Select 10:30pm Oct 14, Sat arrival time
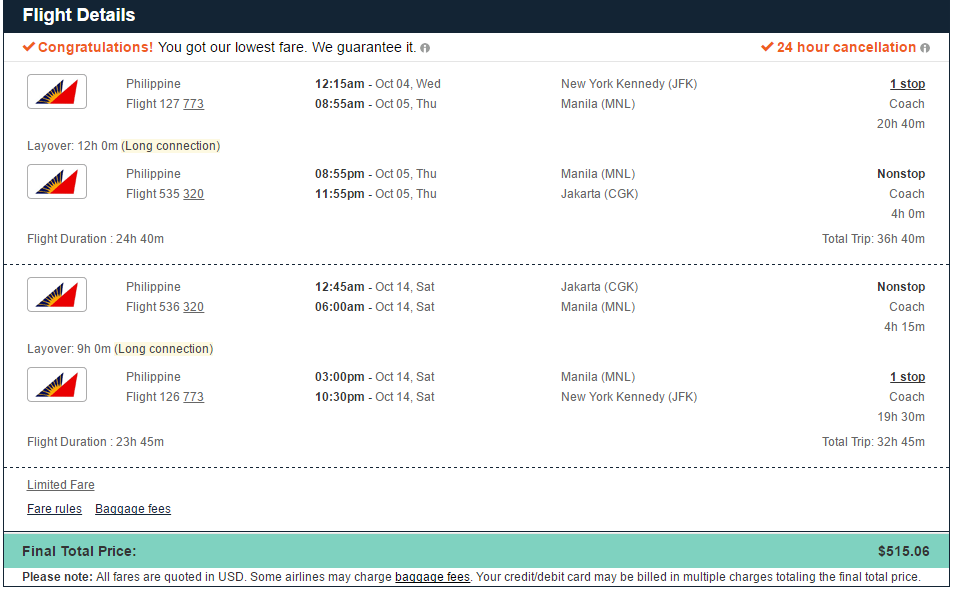The width and height of the screenshot is (957, 599). (x=375, y=397)
